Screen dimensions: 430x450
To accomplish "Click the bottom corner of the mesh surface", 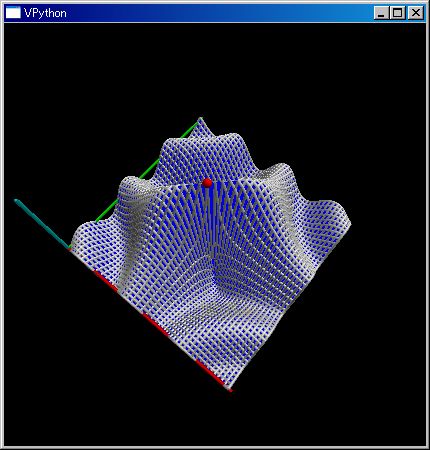I will click(x=229, y=389).
